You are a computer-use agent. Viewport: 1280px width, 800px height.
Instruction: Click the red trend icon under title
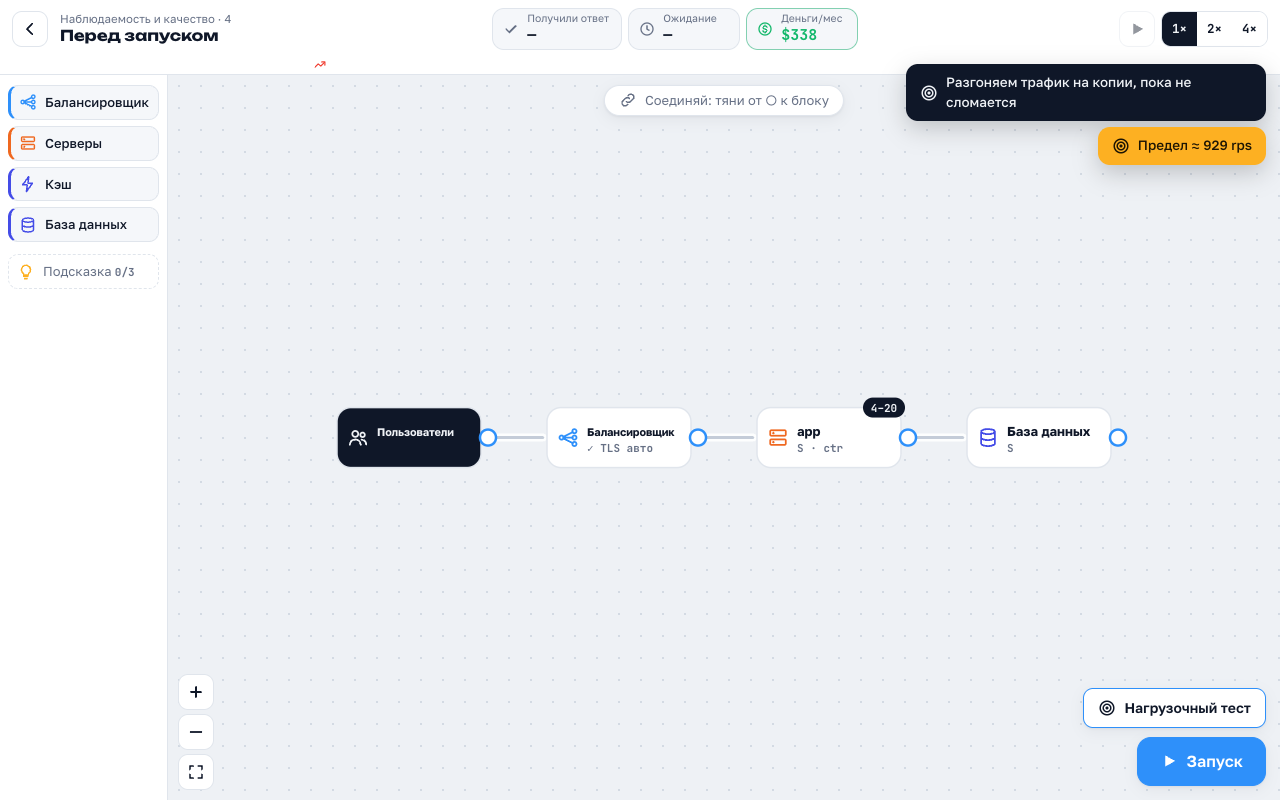(x=320, y=64)
